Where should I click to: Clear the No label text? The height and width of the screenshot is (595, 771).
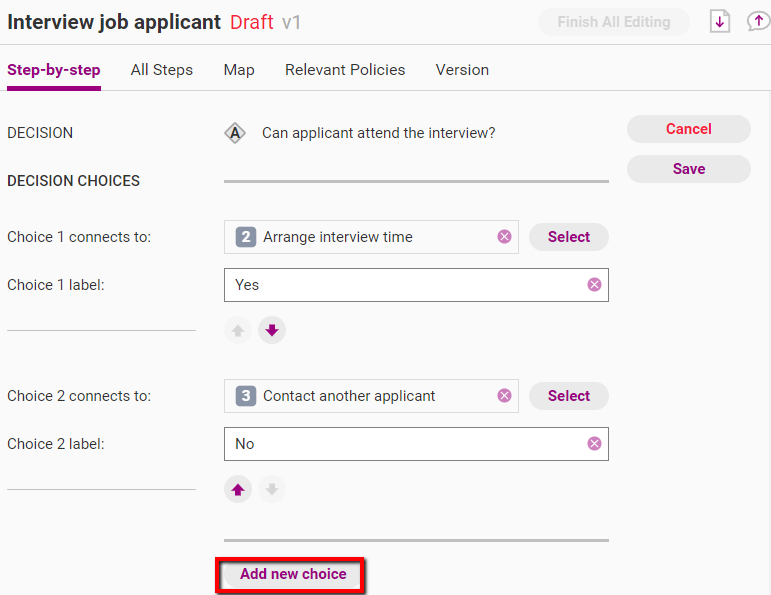point(594,444)
